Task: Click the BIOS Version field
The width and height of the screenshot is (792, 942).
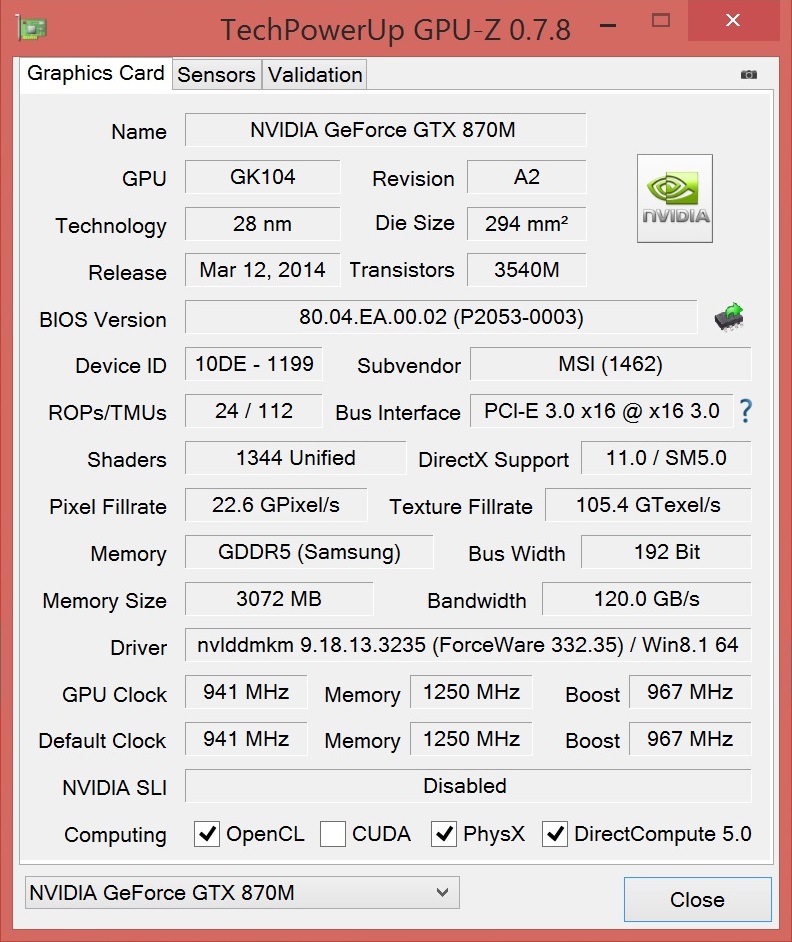Action: coord(441,318)
